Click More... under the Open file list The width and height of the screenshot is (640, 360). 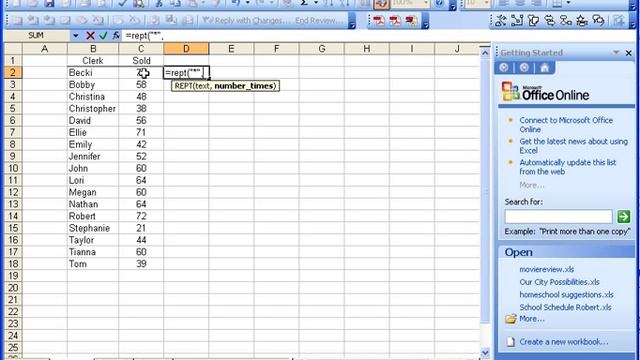pyautogui.click(x=532, y=319)
